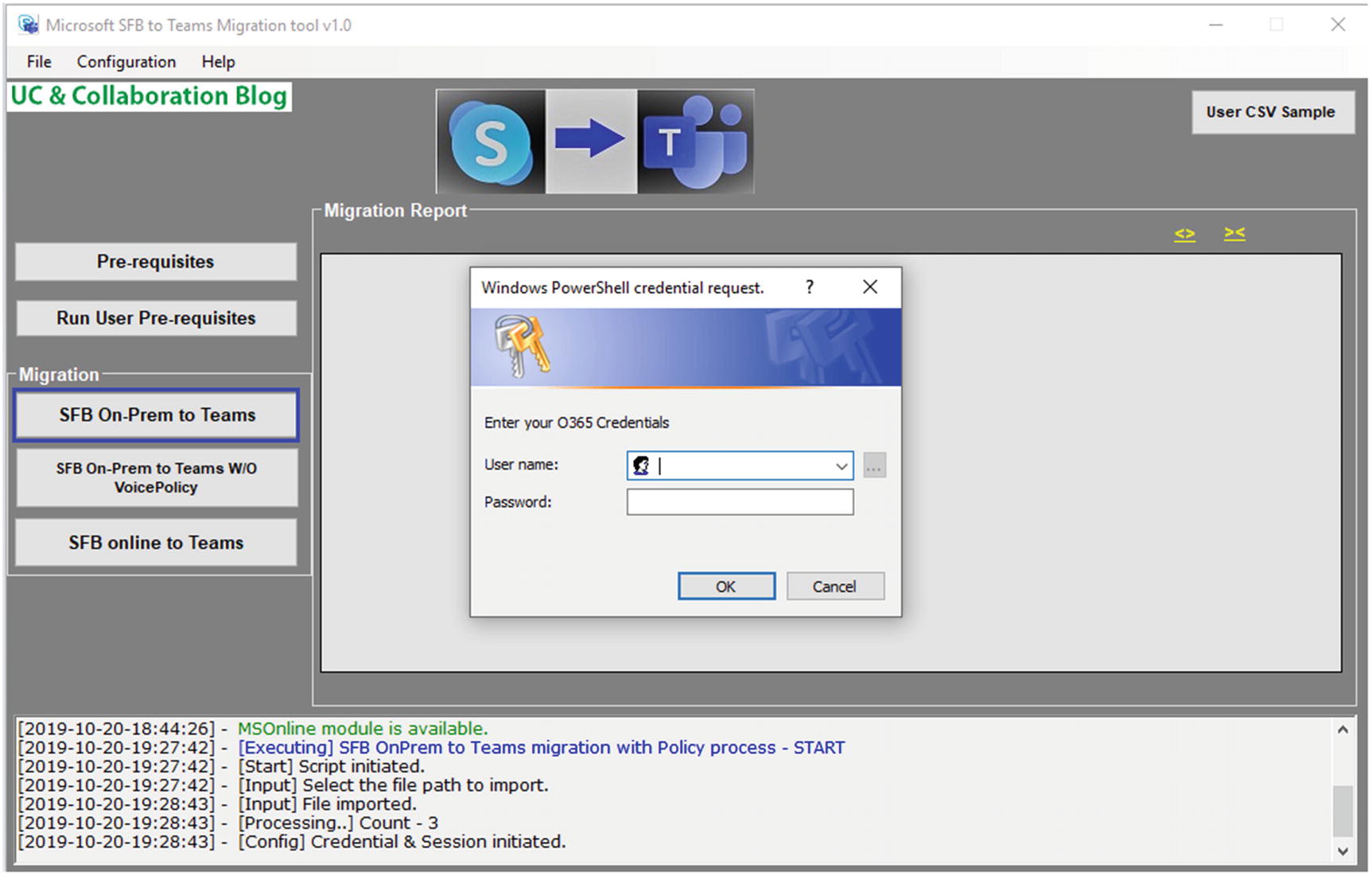1372x876 pixels.
Task: Click SFB online to Teams button
Action: [x=156, y=543]
